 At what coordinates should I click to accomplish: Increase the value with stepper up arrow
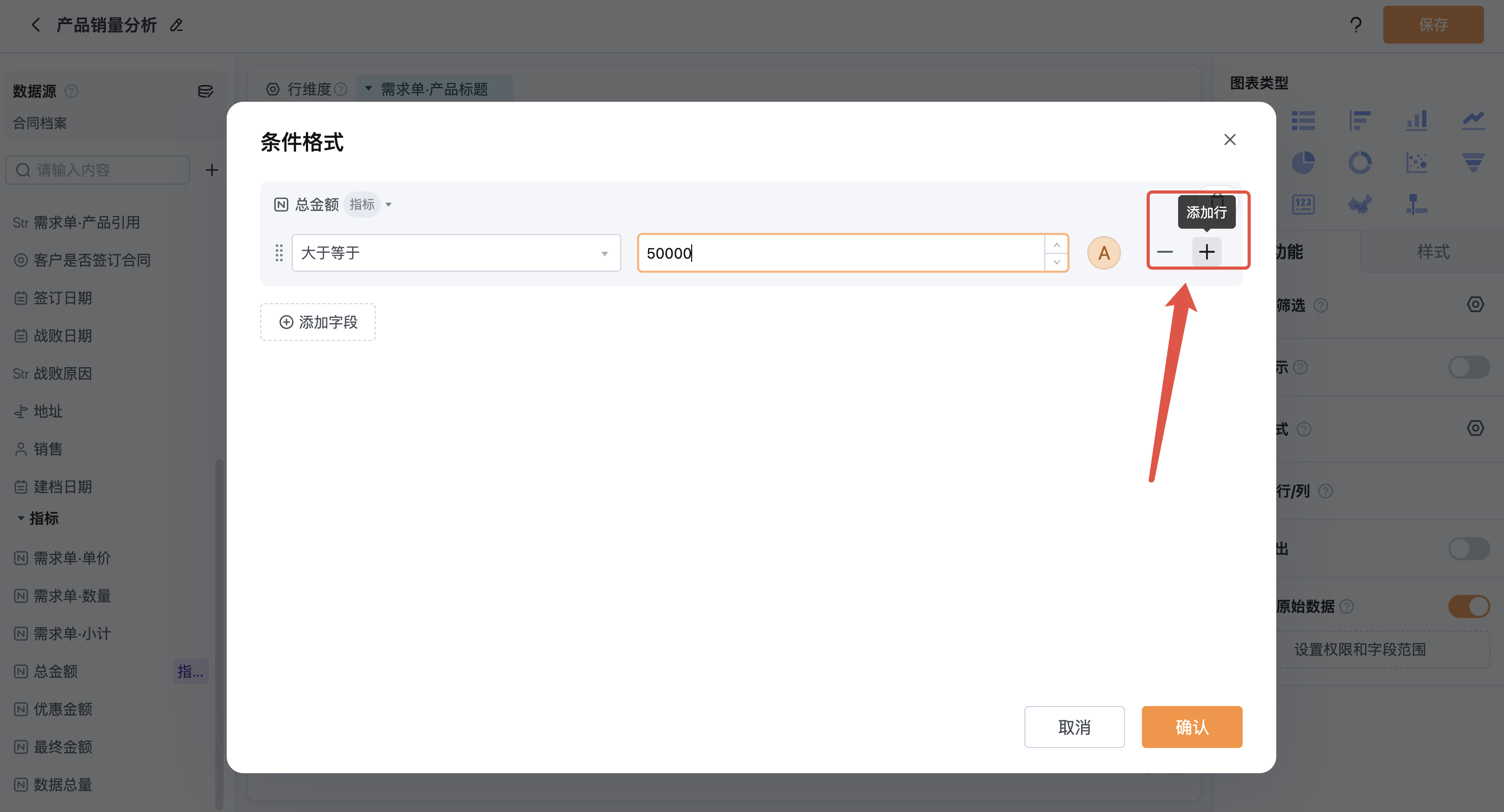1056,244
